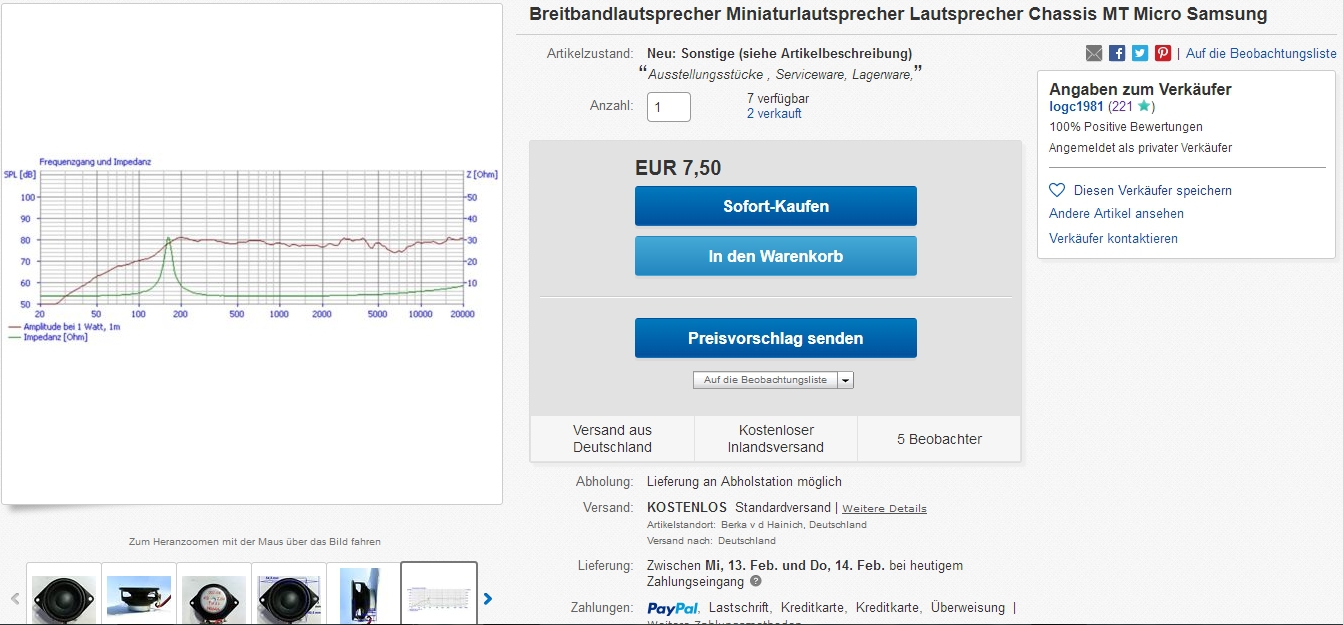Click Angemeldet als privater Verkäufer
The image size is (1343, 625).
(x=1140, y=148)
